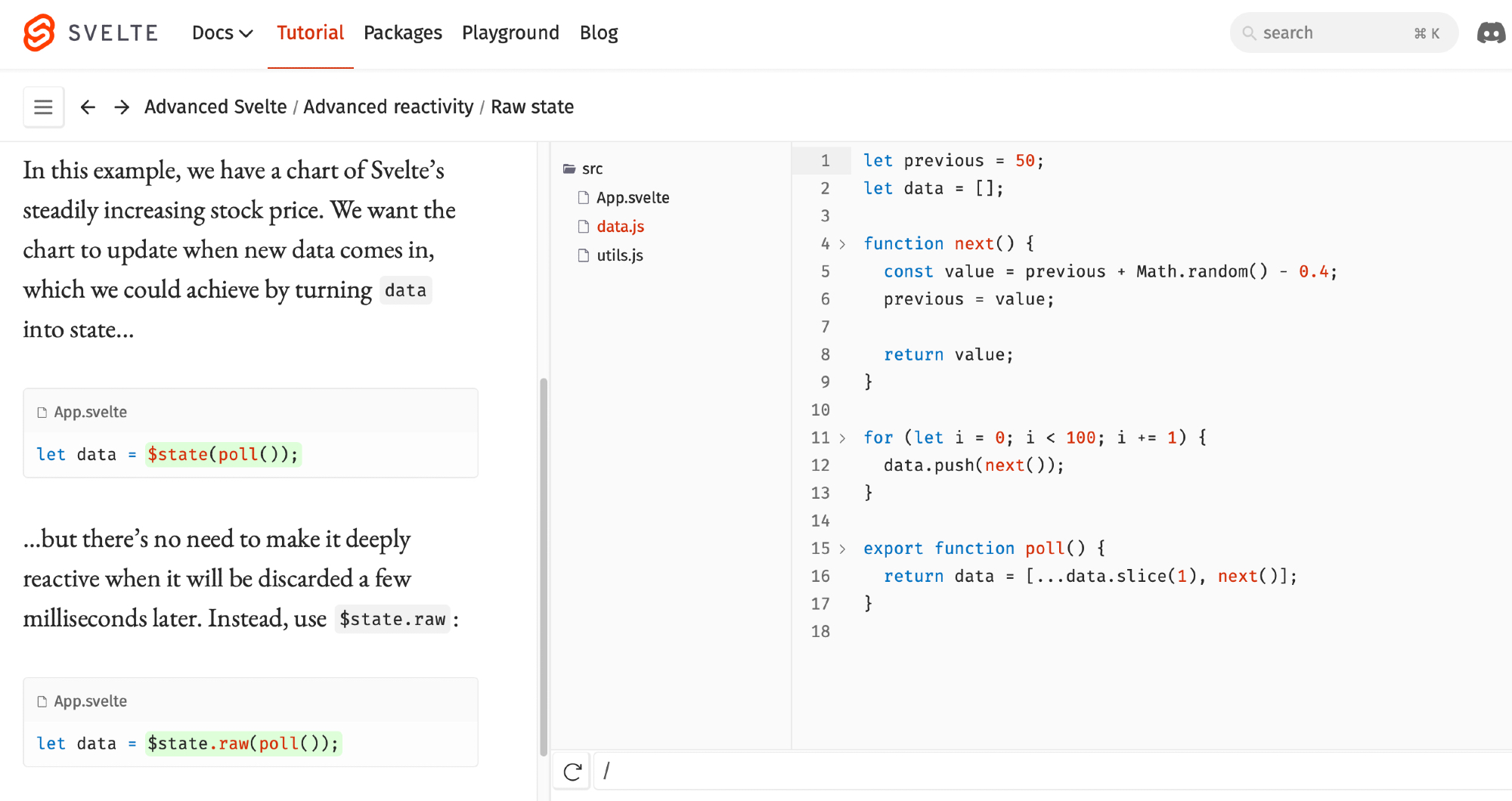This screenshot has width=1512, height=801.
Task: Go to previous lesson with left arrow
Action: tap(88, 107)
